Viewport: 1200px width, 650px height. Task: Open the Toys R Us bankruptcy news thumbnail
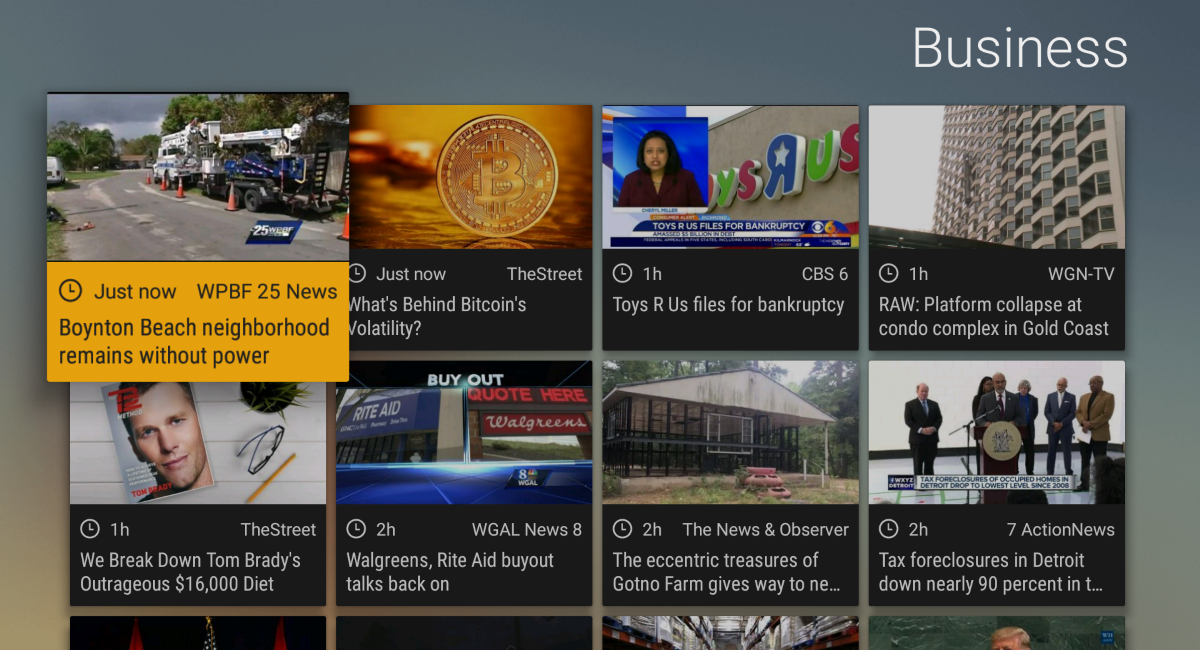pyautogui.click(x=730, y=177)
